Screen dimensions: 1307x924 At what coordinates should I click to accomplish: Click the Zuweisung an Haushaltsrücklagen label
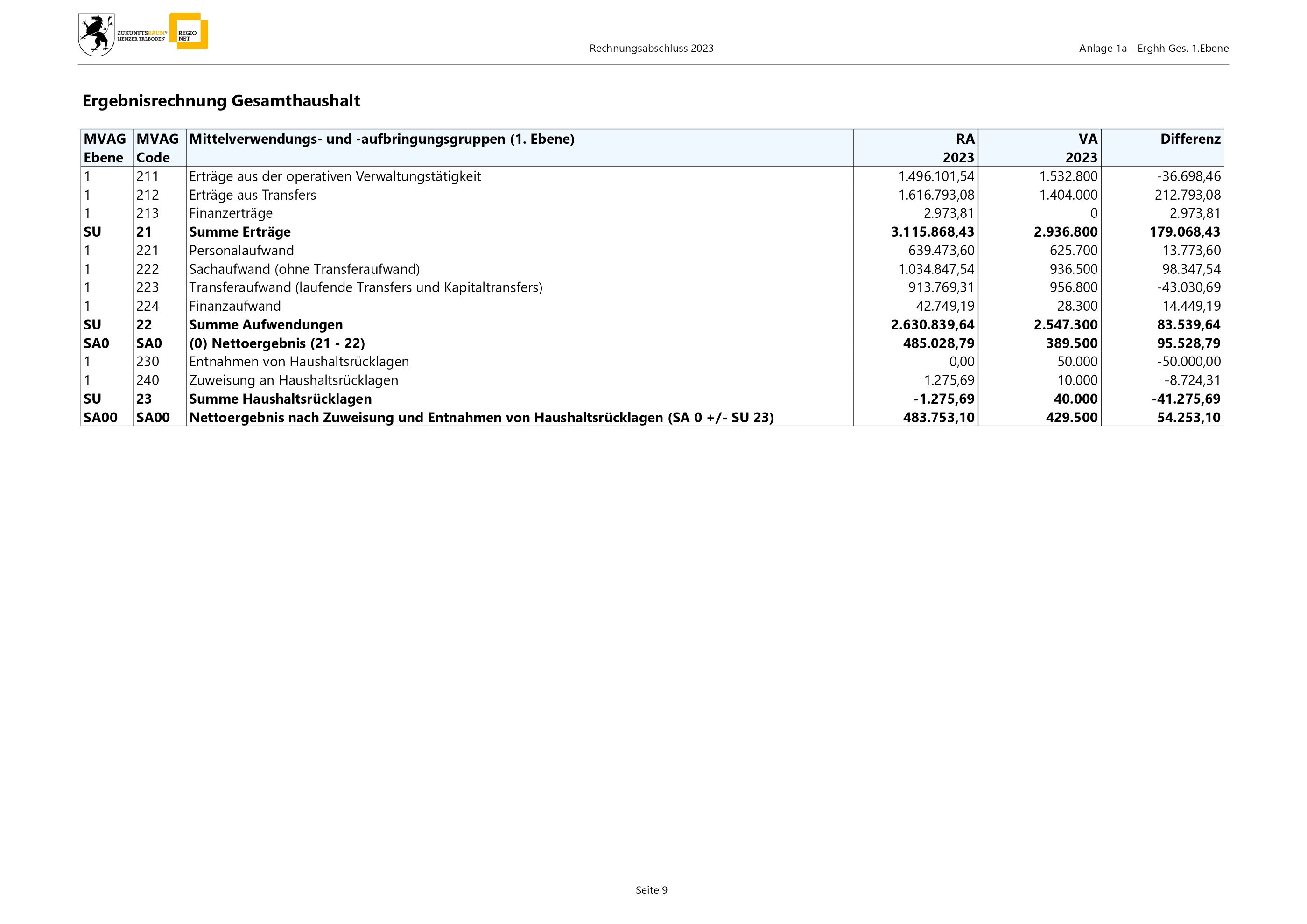click(293, 380)
